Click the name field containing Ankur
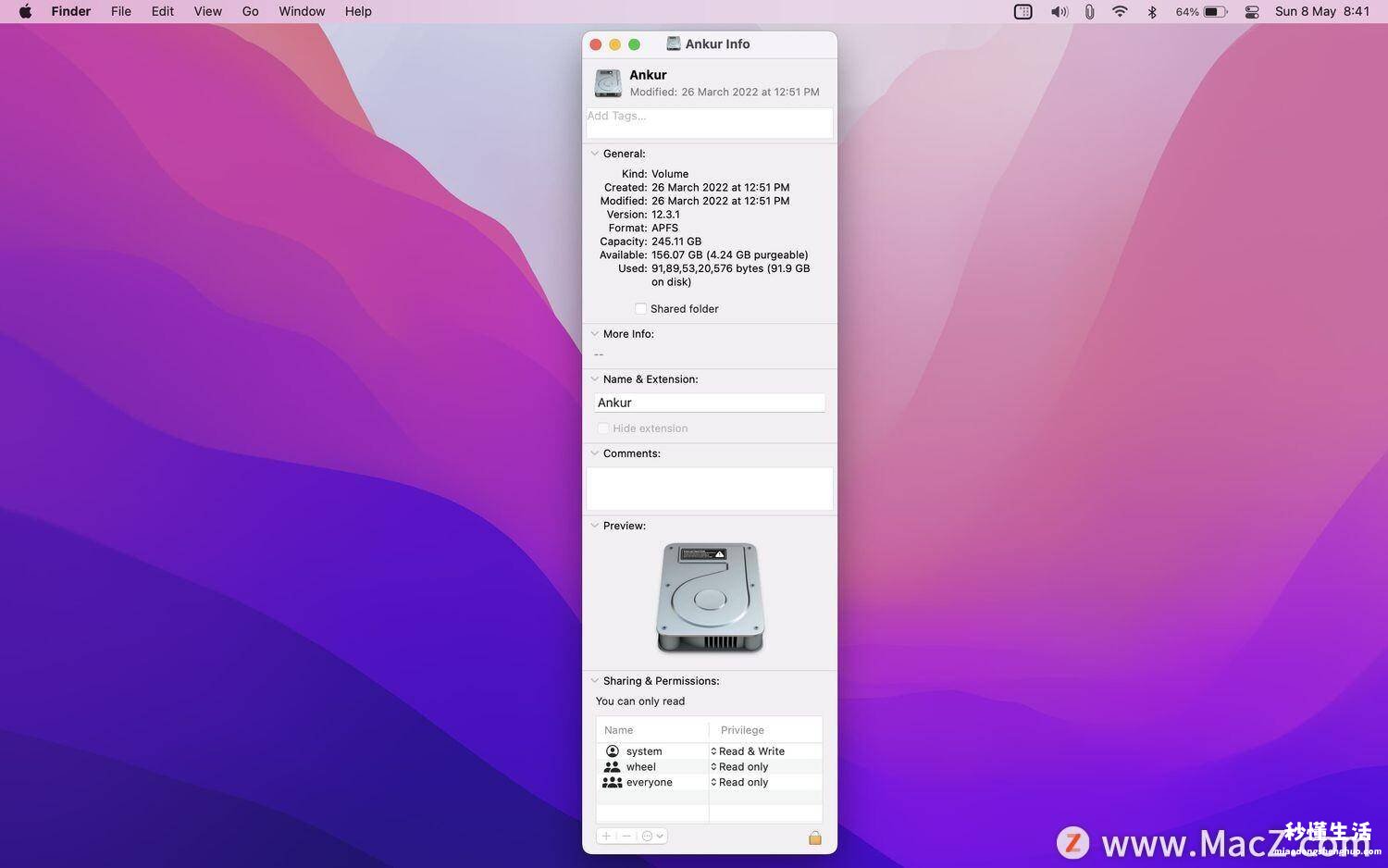 tap(710, 403)
